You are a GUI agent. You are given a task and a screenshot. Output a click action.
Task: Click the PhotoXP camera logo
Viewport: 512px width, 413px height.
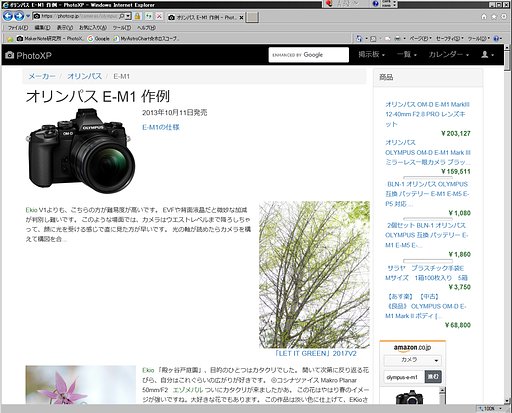click(x=29, y=55)
